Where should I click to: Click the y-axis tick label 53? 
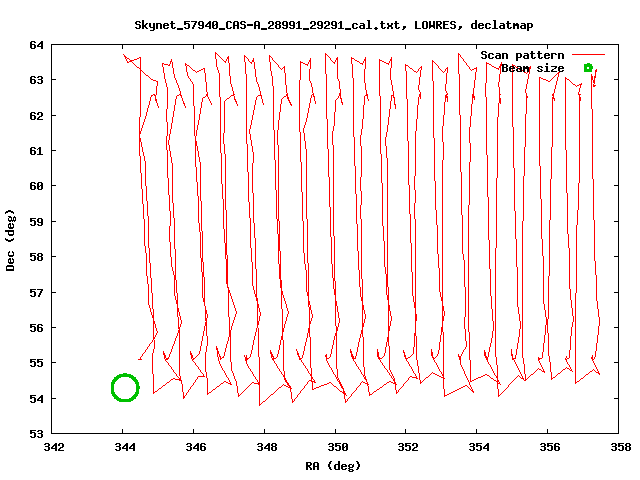[x=36, y=434]
